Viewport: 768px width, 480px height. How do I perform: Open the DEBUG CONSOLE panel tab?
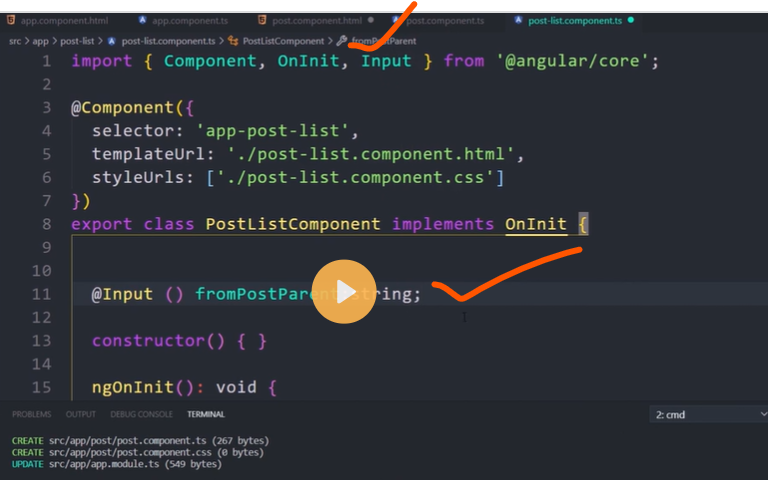141,414
